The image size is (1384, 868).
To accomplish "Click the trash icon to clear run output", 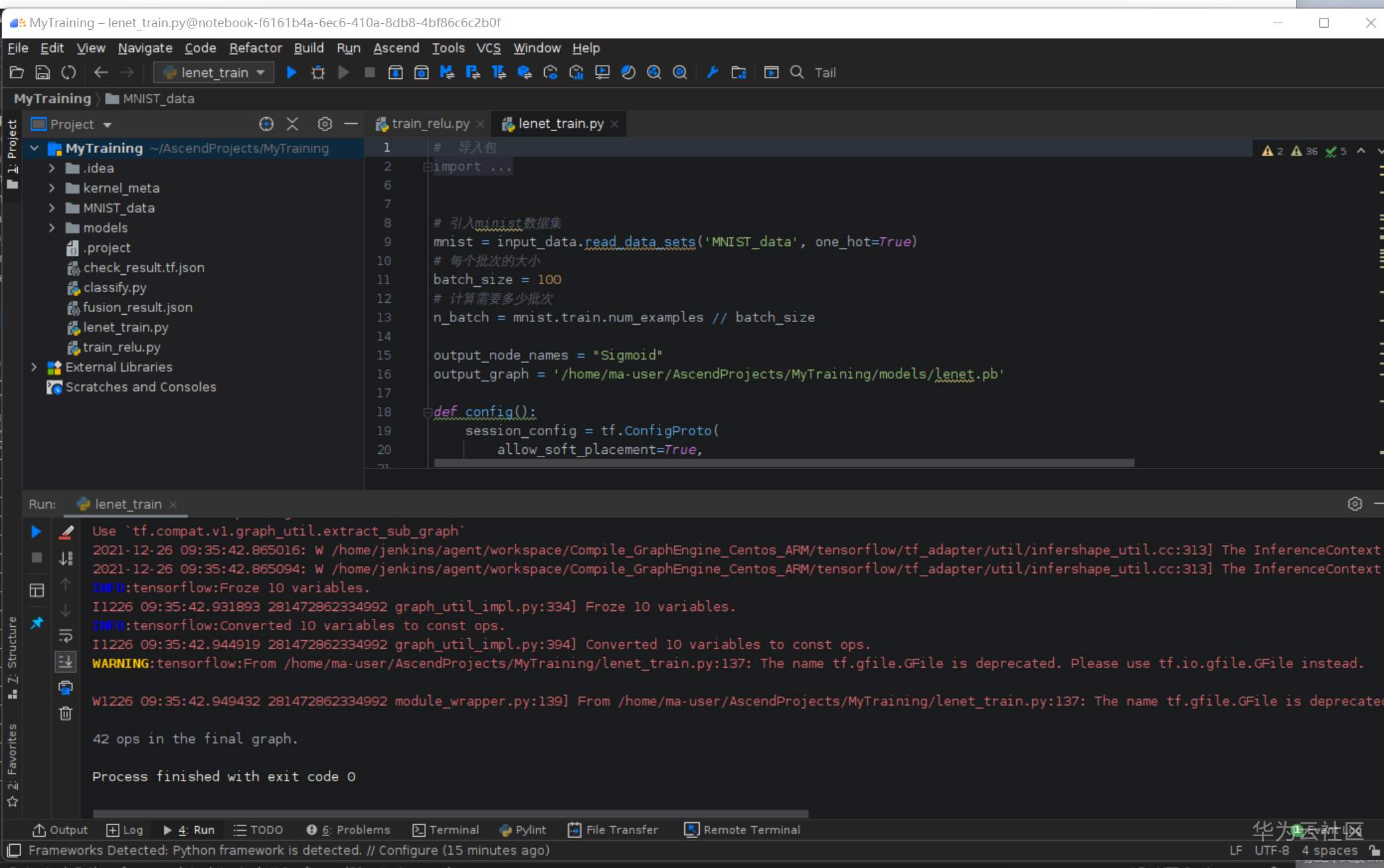I will click(x=66, y=714).
